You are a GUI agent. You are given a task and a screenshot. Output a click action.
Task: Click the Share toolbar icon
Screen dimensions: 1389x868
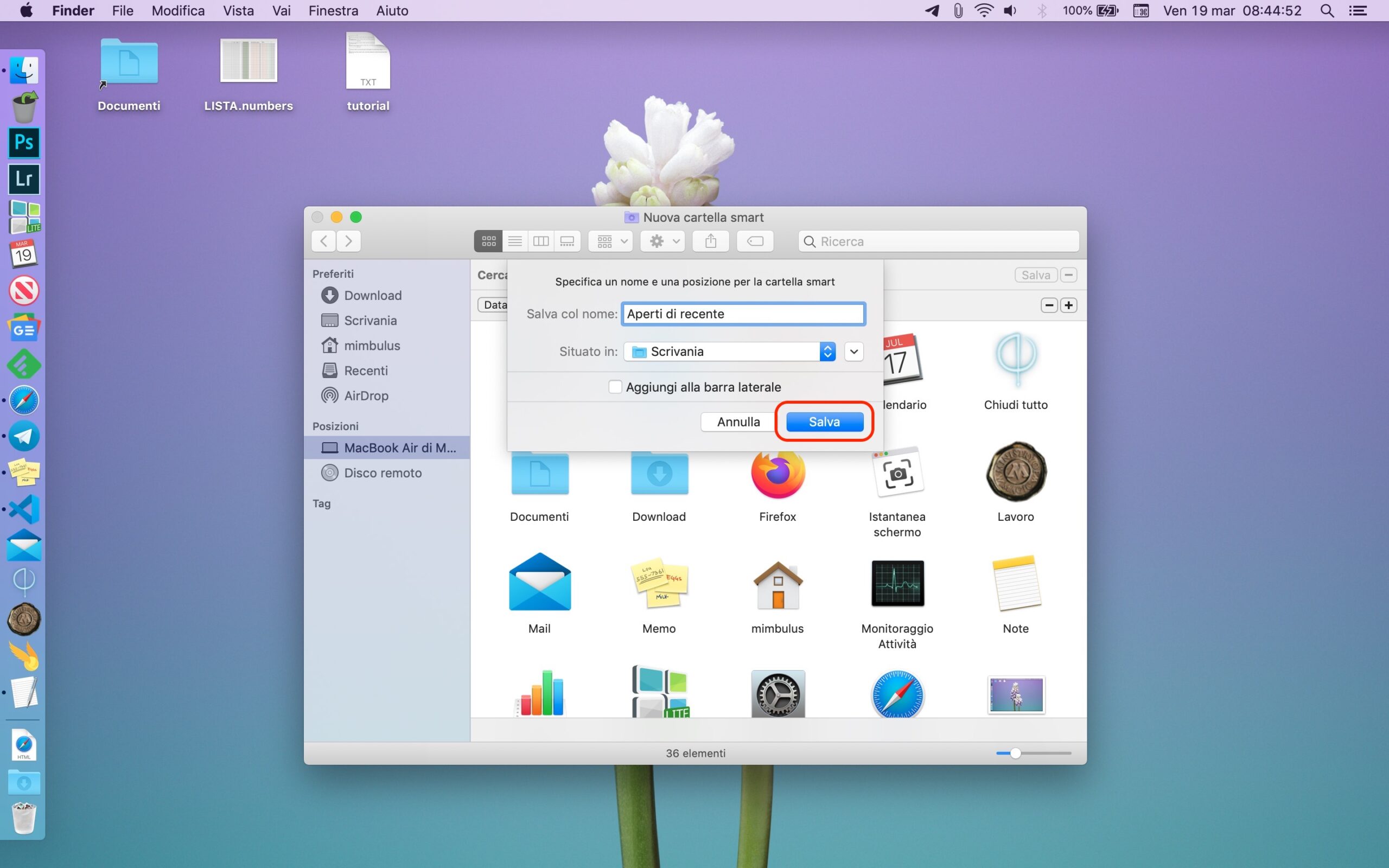coord(711,241)
